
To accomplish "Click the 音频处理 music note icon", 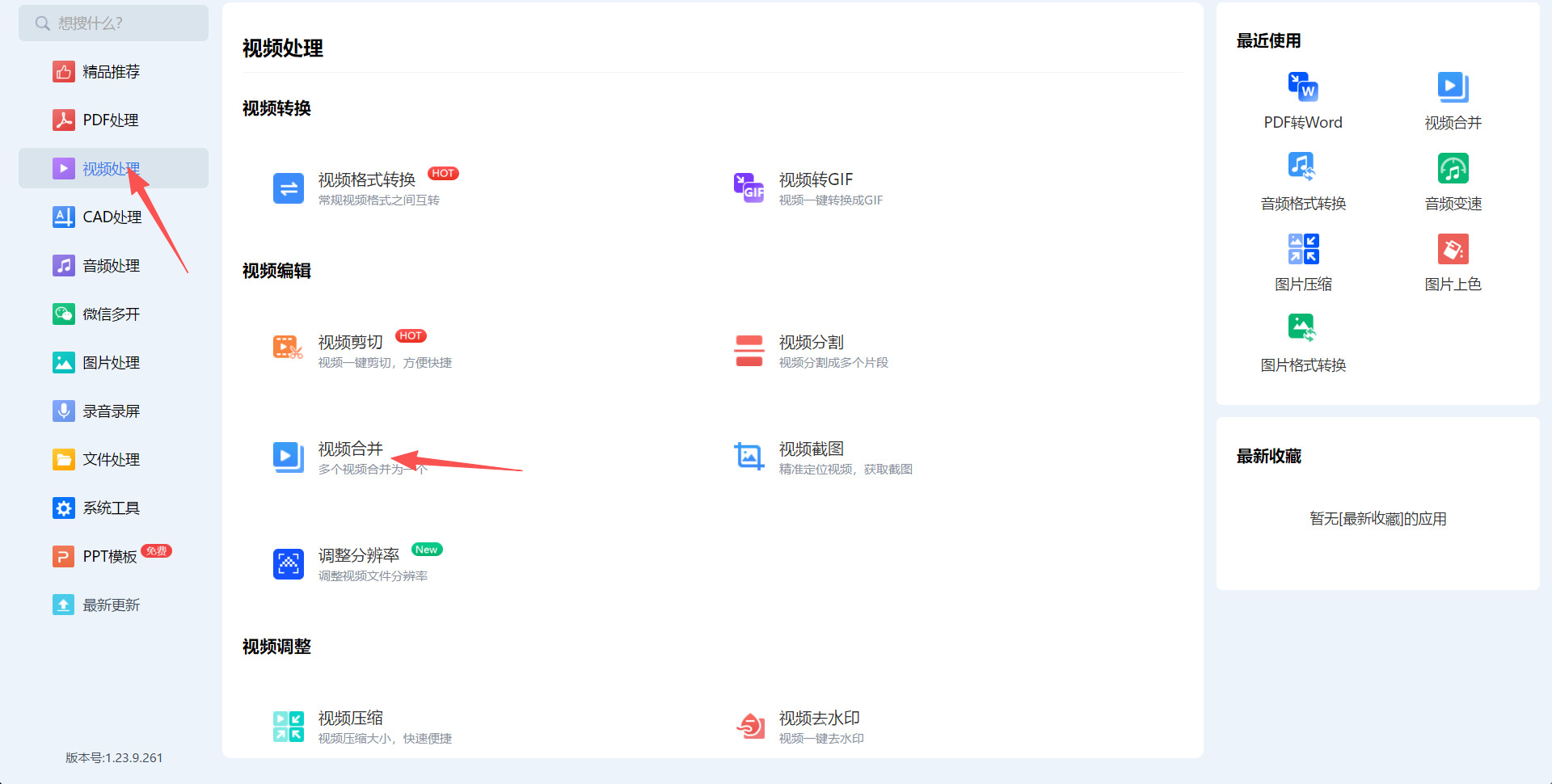I will (63, 265).
